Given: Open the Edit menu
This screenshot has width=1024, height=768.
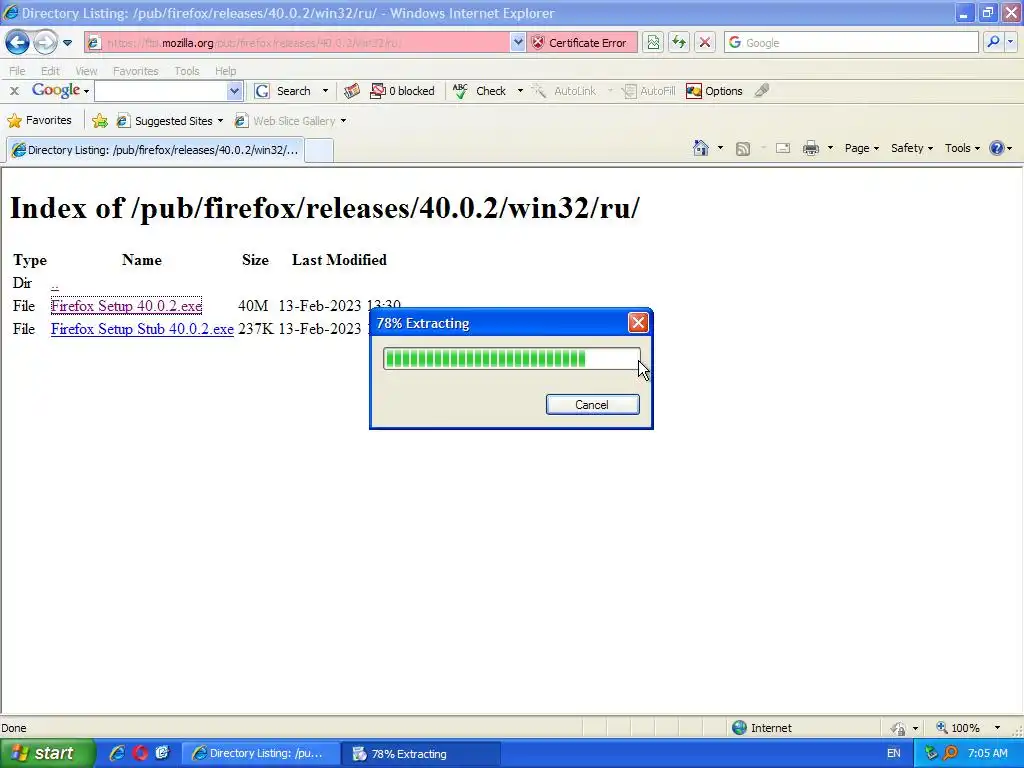Looking at the screenshot, I should (50, 71).
